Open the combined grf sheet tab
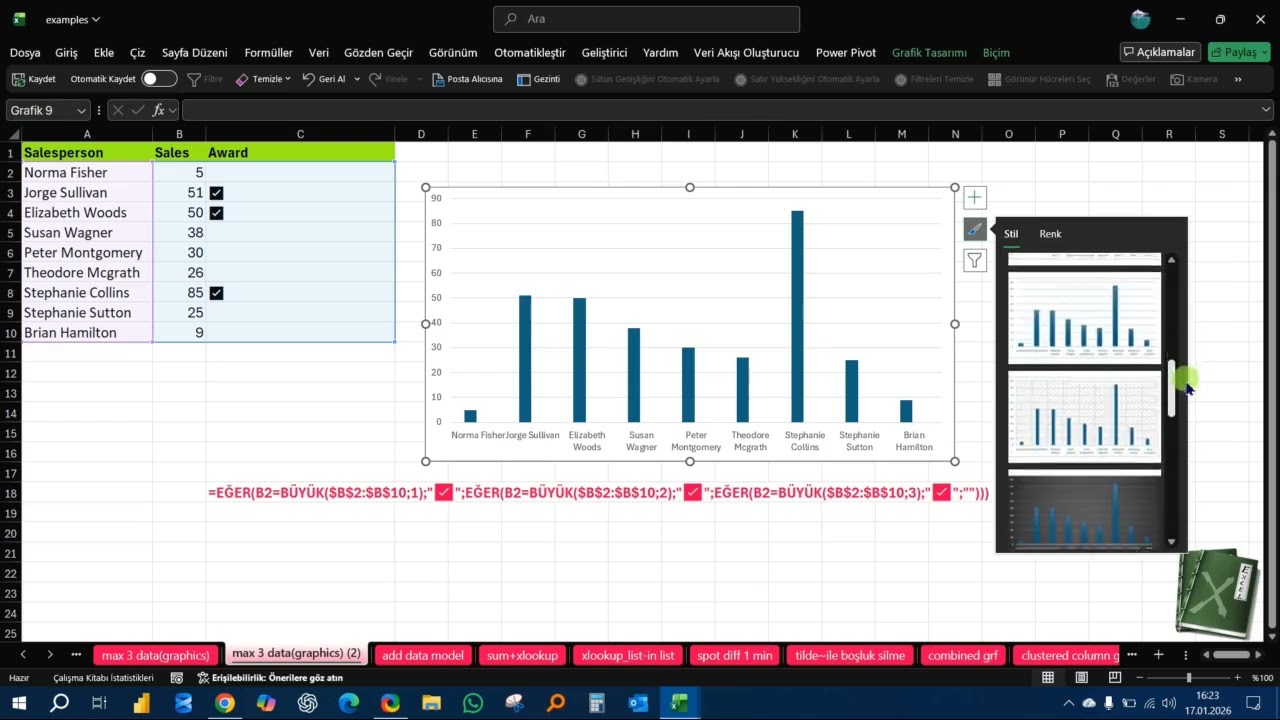This screenshot has width=1280, height=720. click(x=963, y=655)
